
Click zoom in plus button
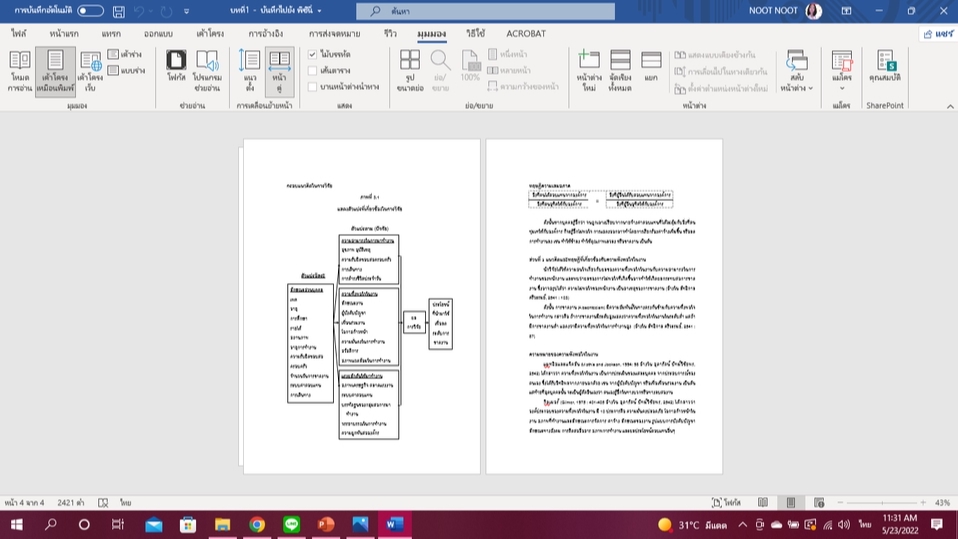[x=923, y=502]
